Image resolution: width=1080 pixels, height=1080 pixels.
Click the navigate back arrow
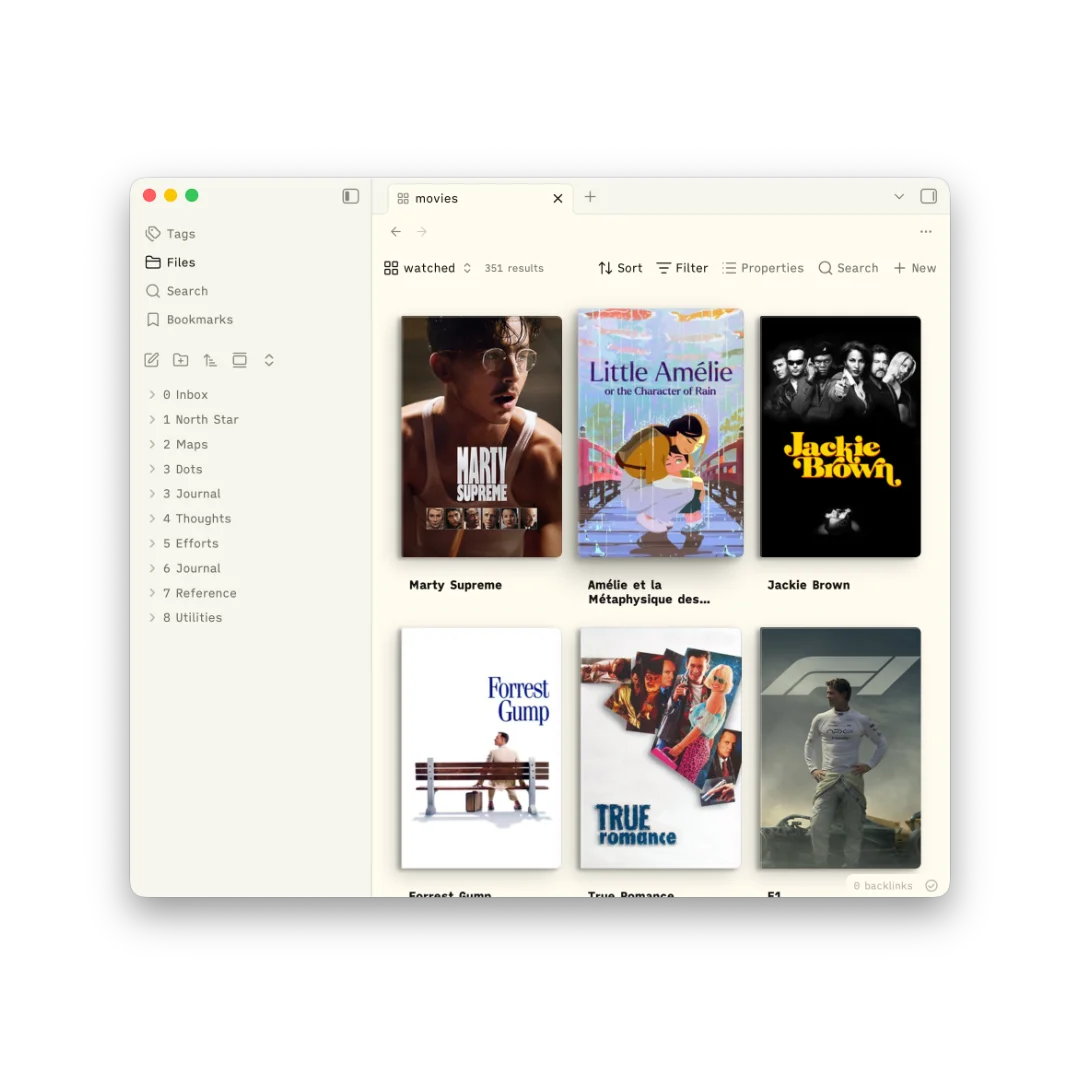point(396,232)
